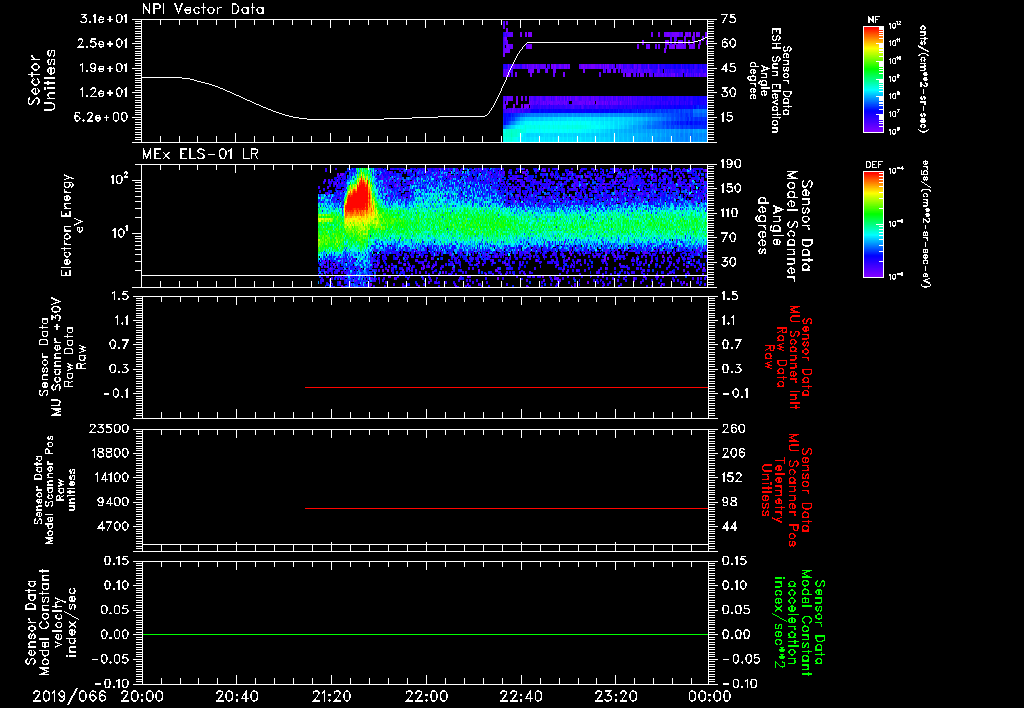Select the "MEx ELS-01 LR" panel title
This screenshot has width=1024, height=708.
(x=200, y=155)
